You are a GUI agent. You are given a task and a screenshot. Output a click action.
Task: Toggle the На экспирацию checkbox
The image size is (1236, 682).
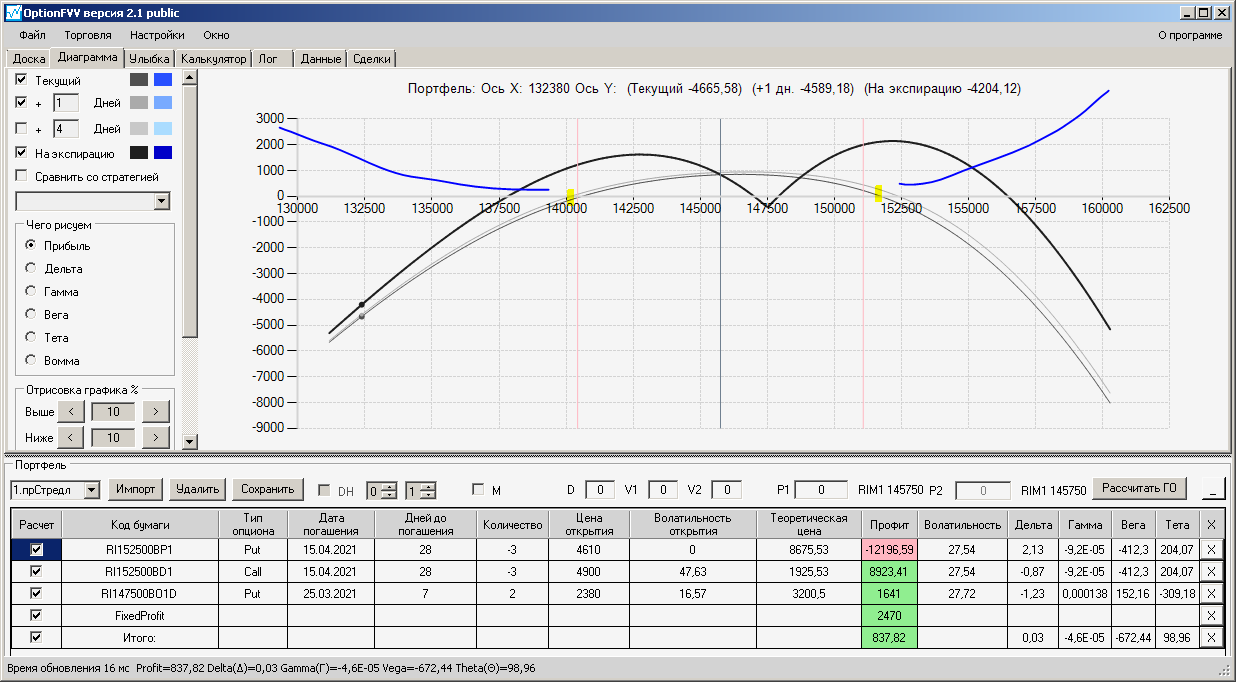(x=22, y=153)
